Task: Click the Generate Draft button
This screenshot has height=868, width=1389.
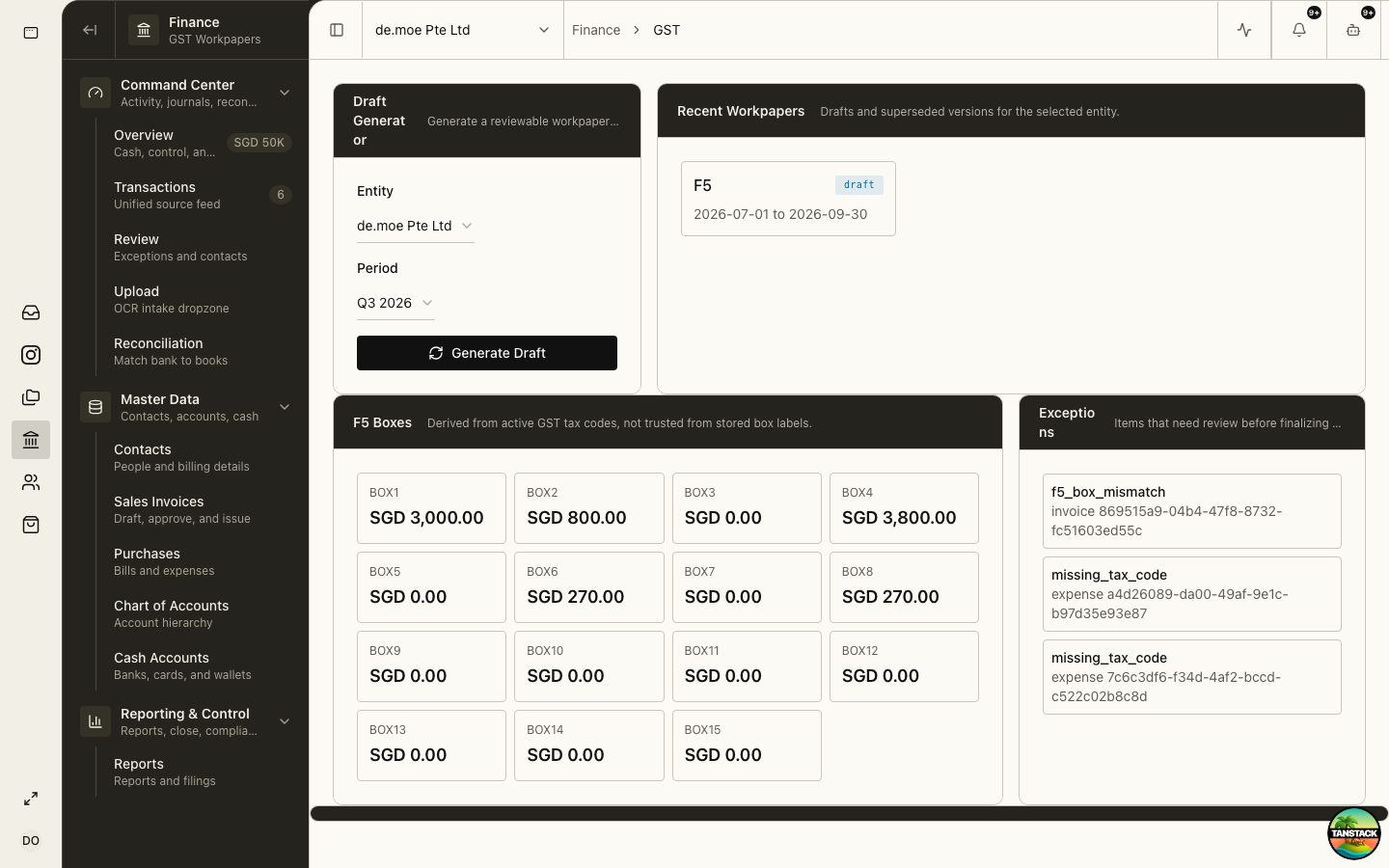Action: point(487,353)
